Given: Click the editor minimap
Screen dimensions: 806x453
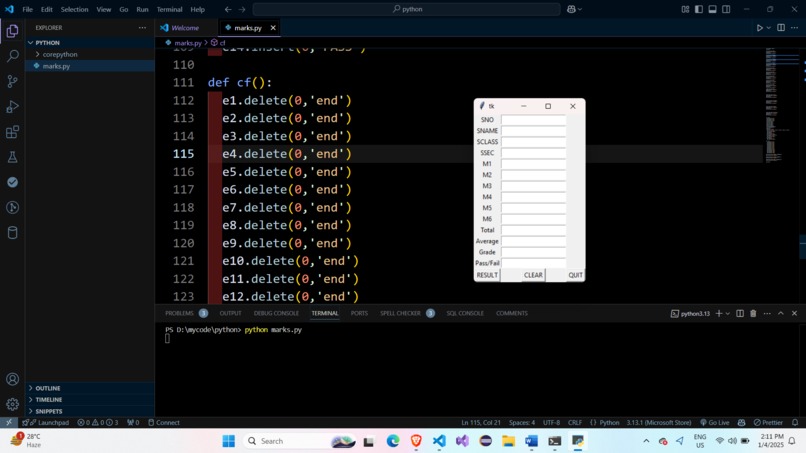Looking at the screenshot, I should pos(780,105).
